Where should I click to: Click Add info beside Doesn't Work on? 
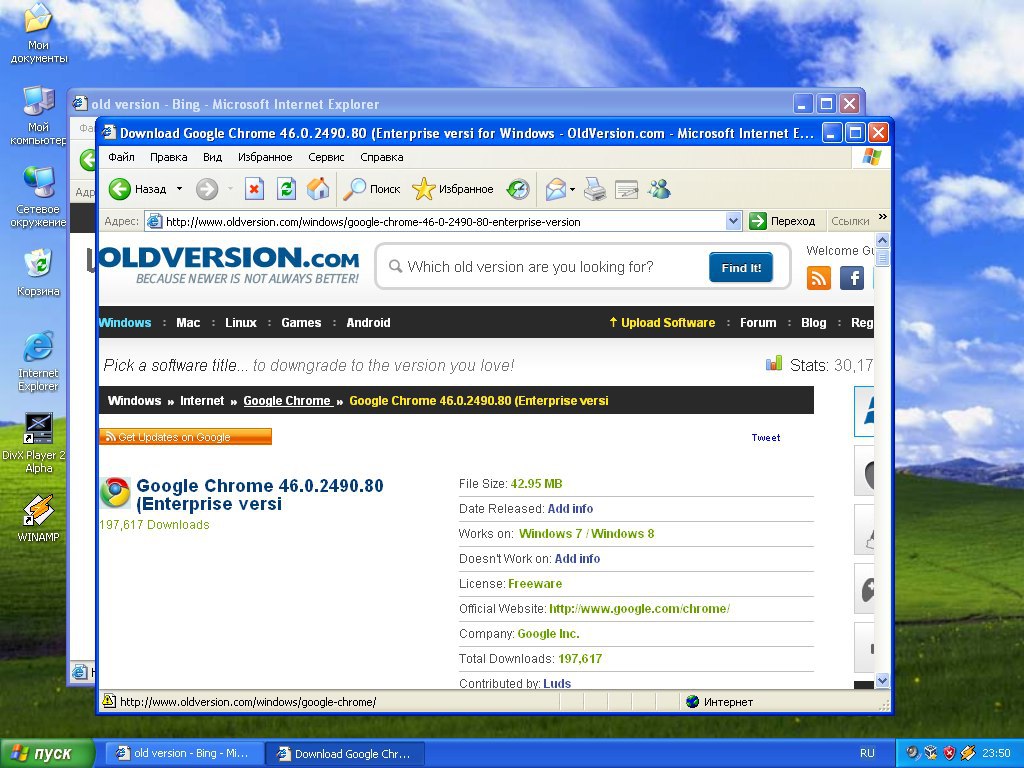tap(577, 559)
